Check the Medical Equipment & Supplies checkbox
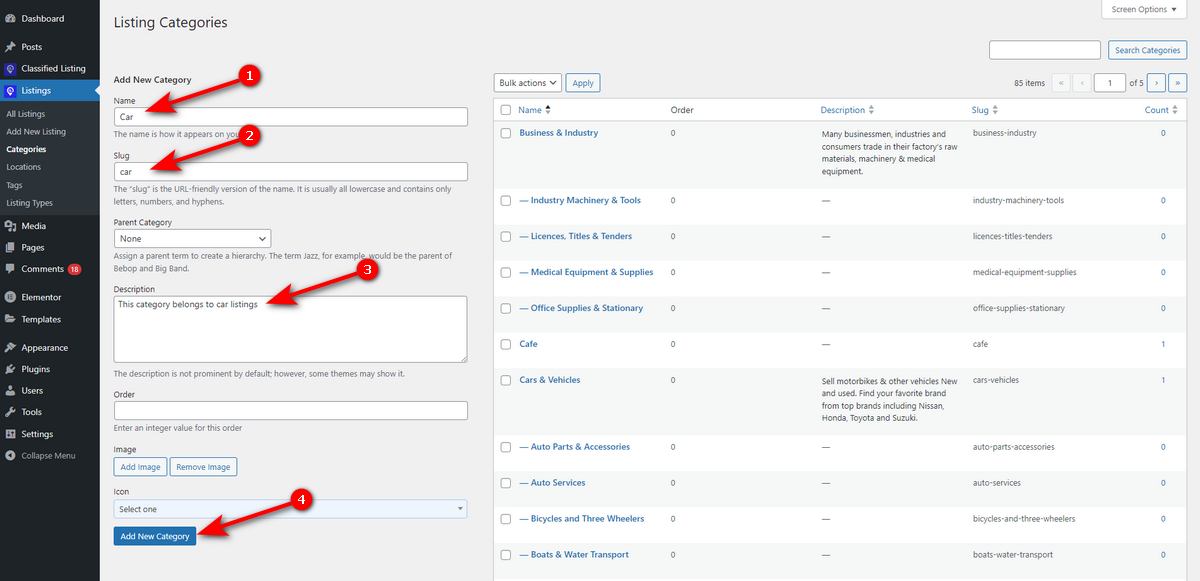Screen dimensions: 1200x581 pyautogui.click(x=506, y=273)
